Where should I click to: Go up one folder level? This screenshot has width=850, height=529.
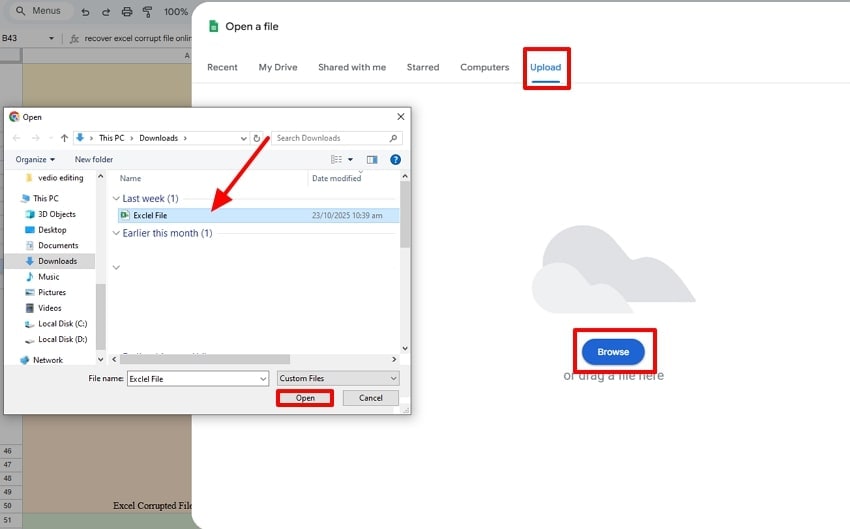click(x=64, y=138)
